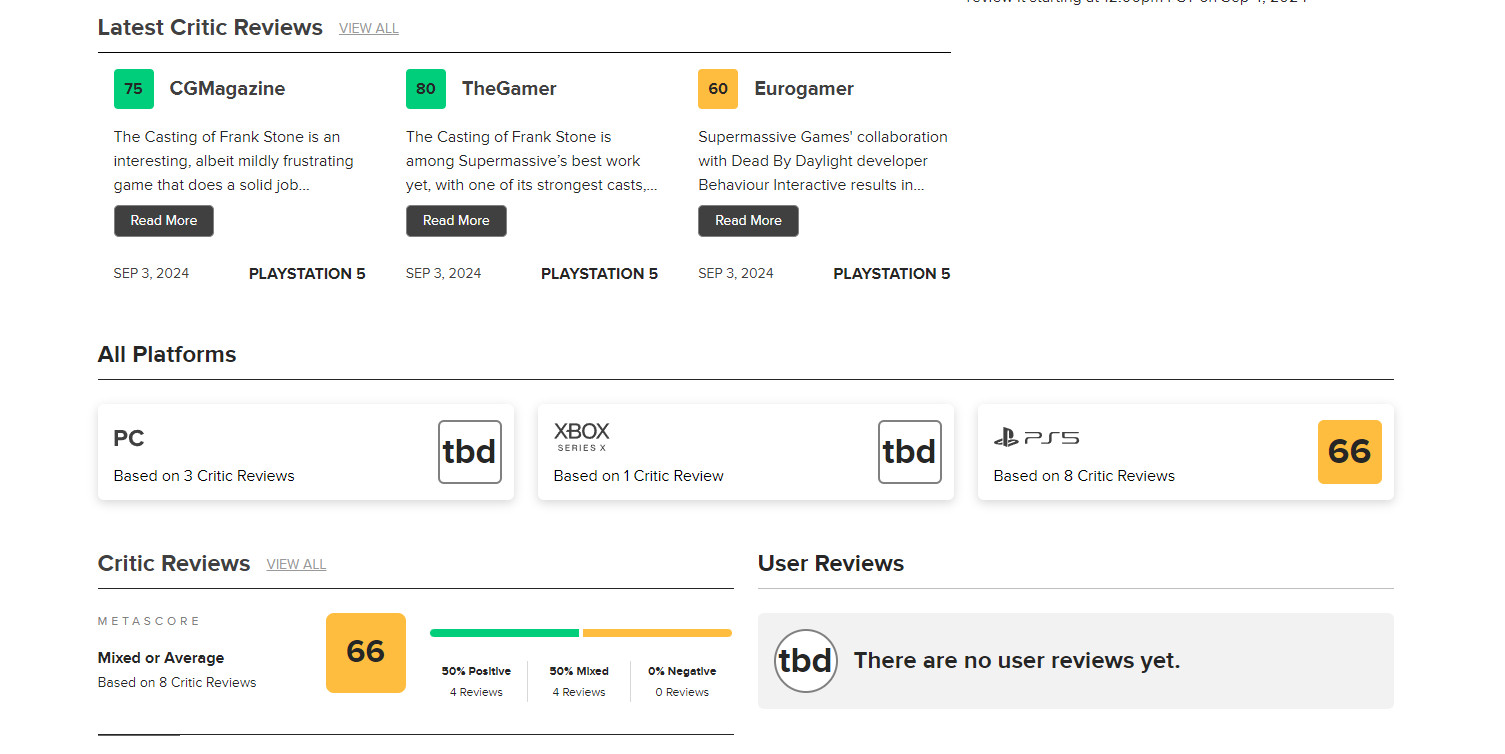This screenshot has height=754, width=1505.
Task: Click the Xbox Series X logo
Action: (x=582, y=437)
